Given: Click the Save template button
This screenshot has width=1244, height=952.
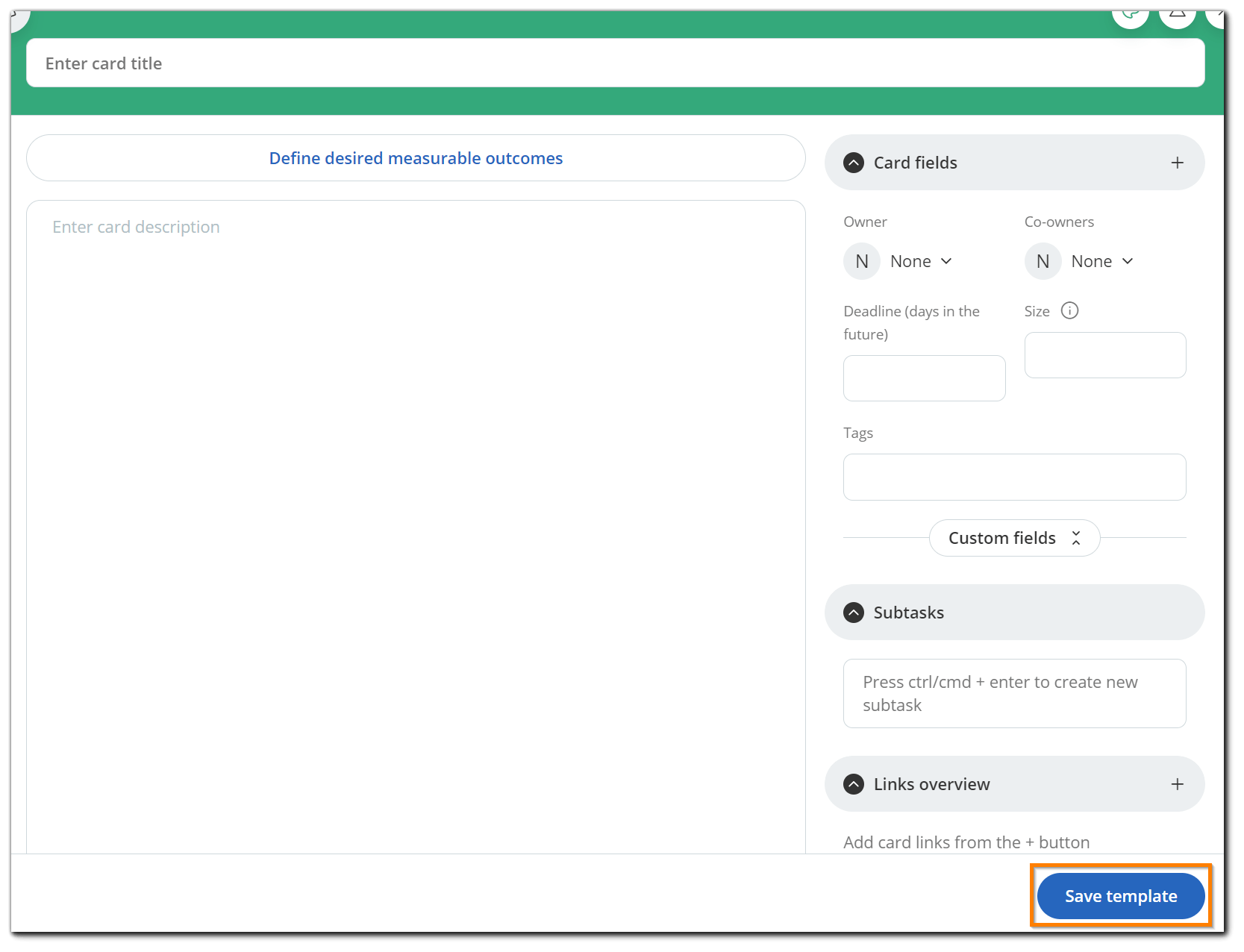Looking at the screenshot, I should (x=1119, y=895).
